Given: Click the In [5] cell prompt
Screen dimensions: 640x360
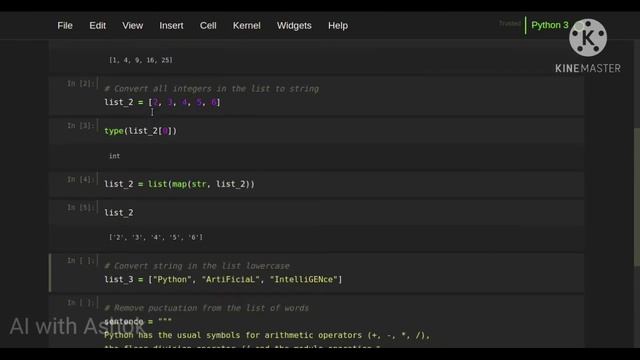Looking at the screenshot, I should tap(82, 208).
